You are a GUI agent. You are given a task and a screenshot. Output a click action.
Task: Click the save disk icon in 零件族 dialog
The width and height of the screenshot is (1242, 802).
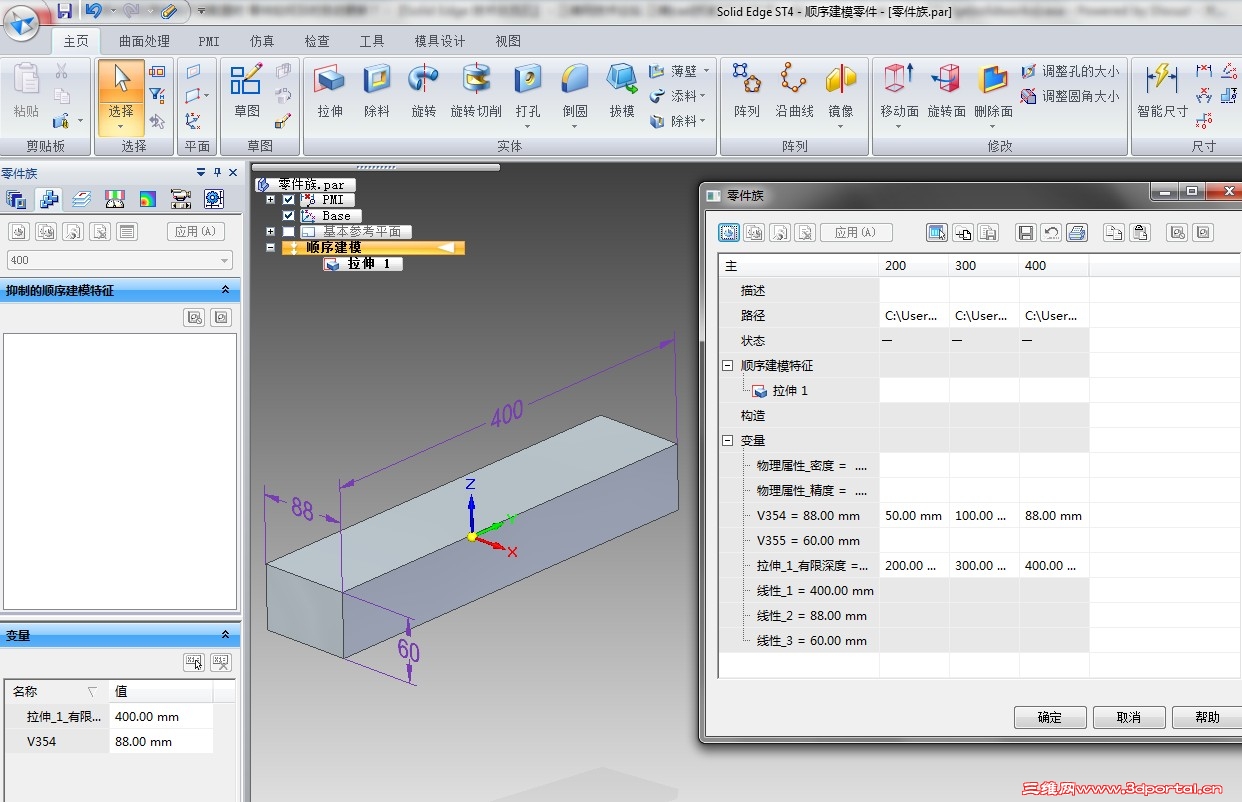pos(1025,232)
